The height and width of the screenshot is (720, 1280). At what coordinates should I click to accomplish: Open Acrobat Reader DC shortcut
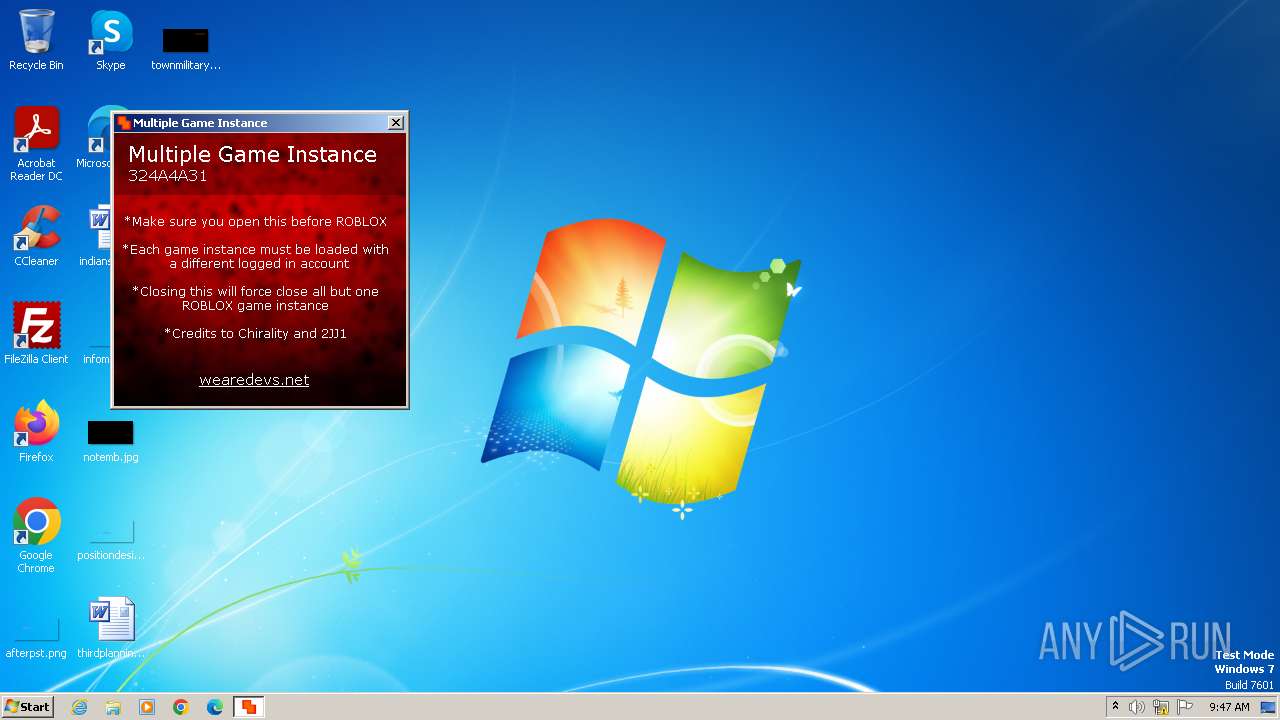[x=36, y=144]
